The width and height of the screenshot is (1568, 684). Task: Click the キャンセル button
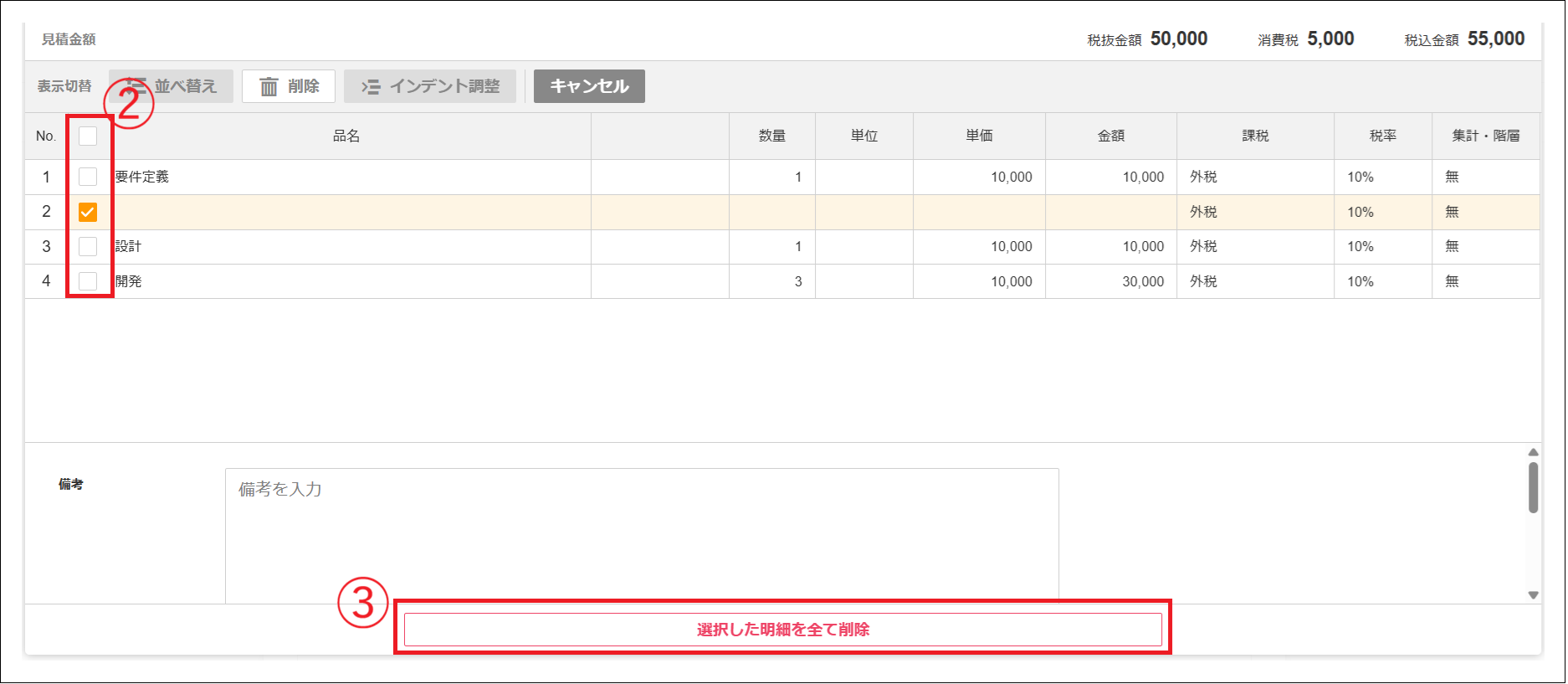(589, 86)
